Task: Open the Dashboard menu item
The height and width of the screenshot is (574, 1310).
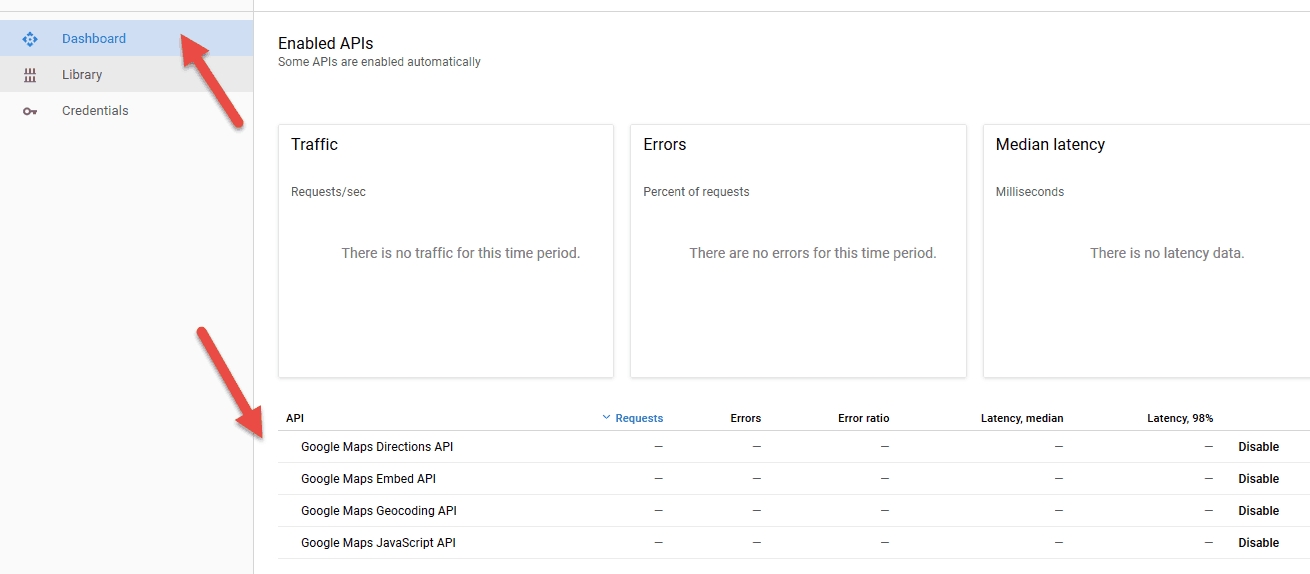Action: click(x=94, y=39)
